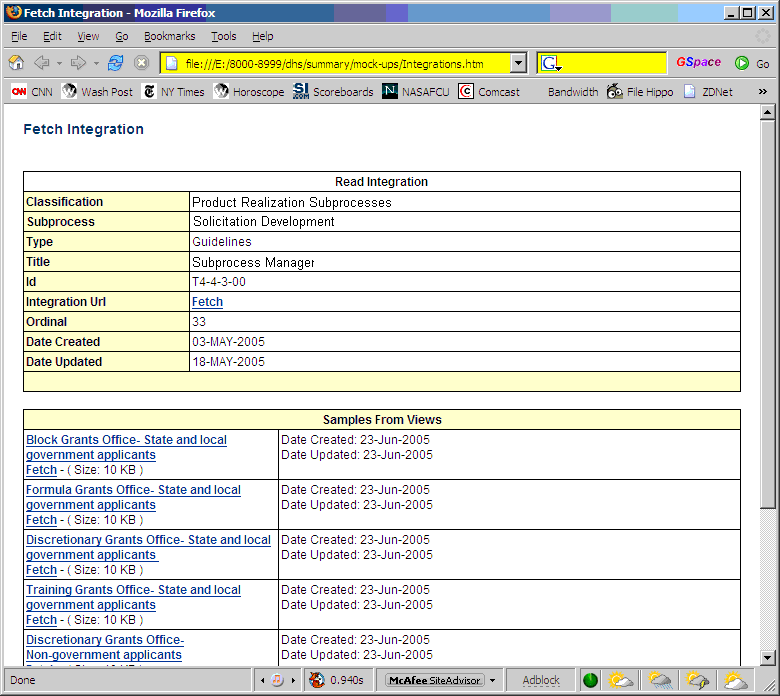
Task: Open the NASAFCU bookmark
Action: pos(415,92)
